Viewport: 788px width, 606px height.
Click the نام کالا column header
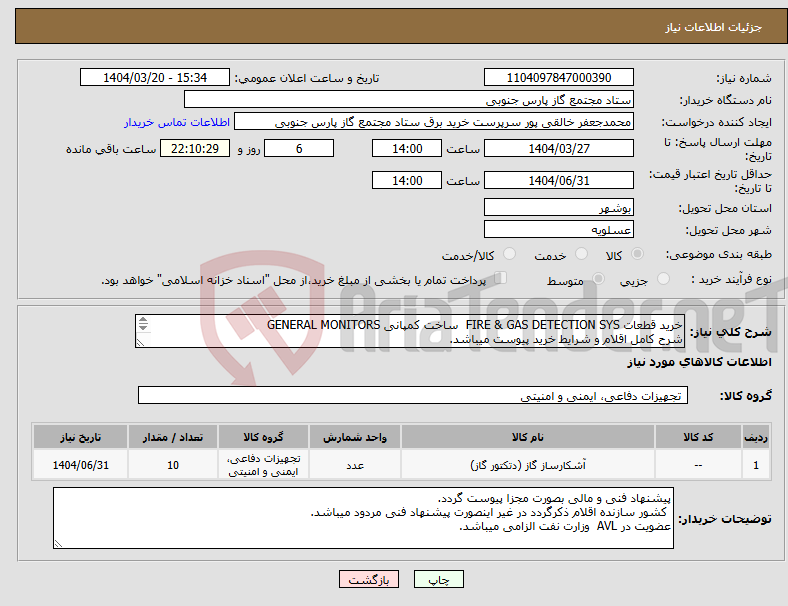tap(528, 437)
